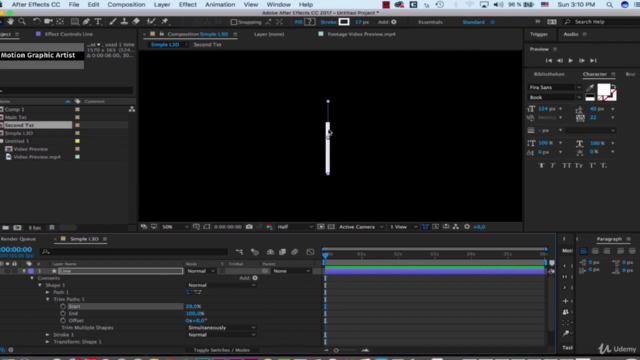Image resolution: width=640 pixels, height=360 pixels.
Task: Collapse Trim Paths 1 properties
Action: pyautogui.click(x=47, y=299)
